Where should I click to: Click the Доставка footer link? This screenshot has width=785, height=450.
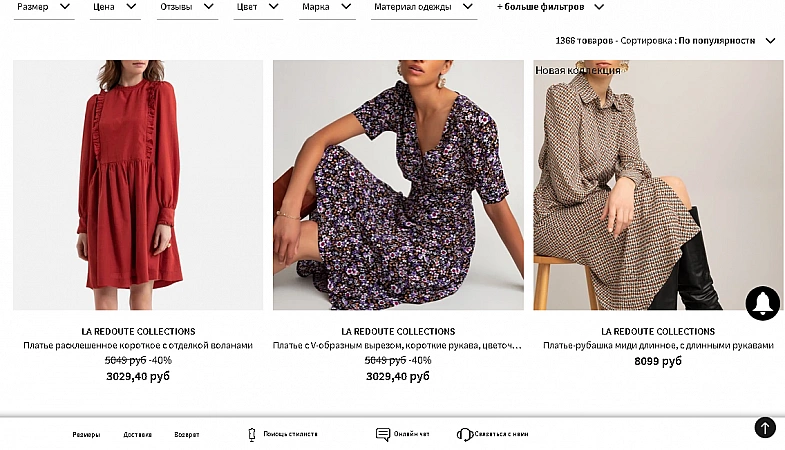137,435
